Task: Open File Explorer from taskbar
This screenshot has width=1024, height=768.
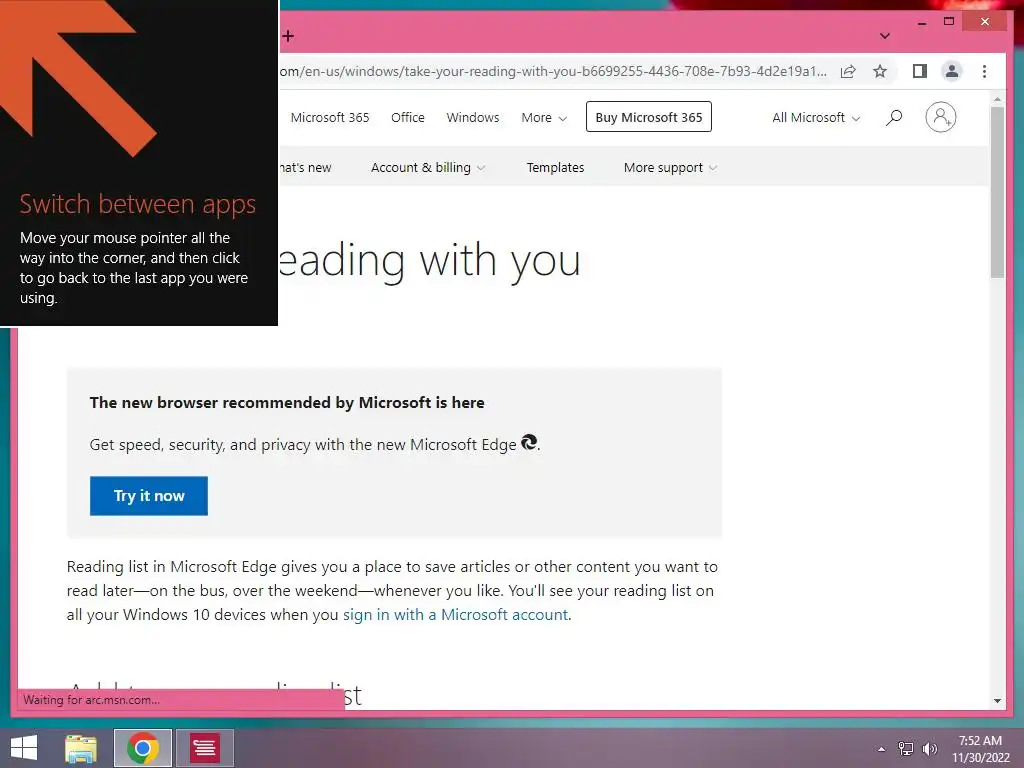Action: [81, 748]
